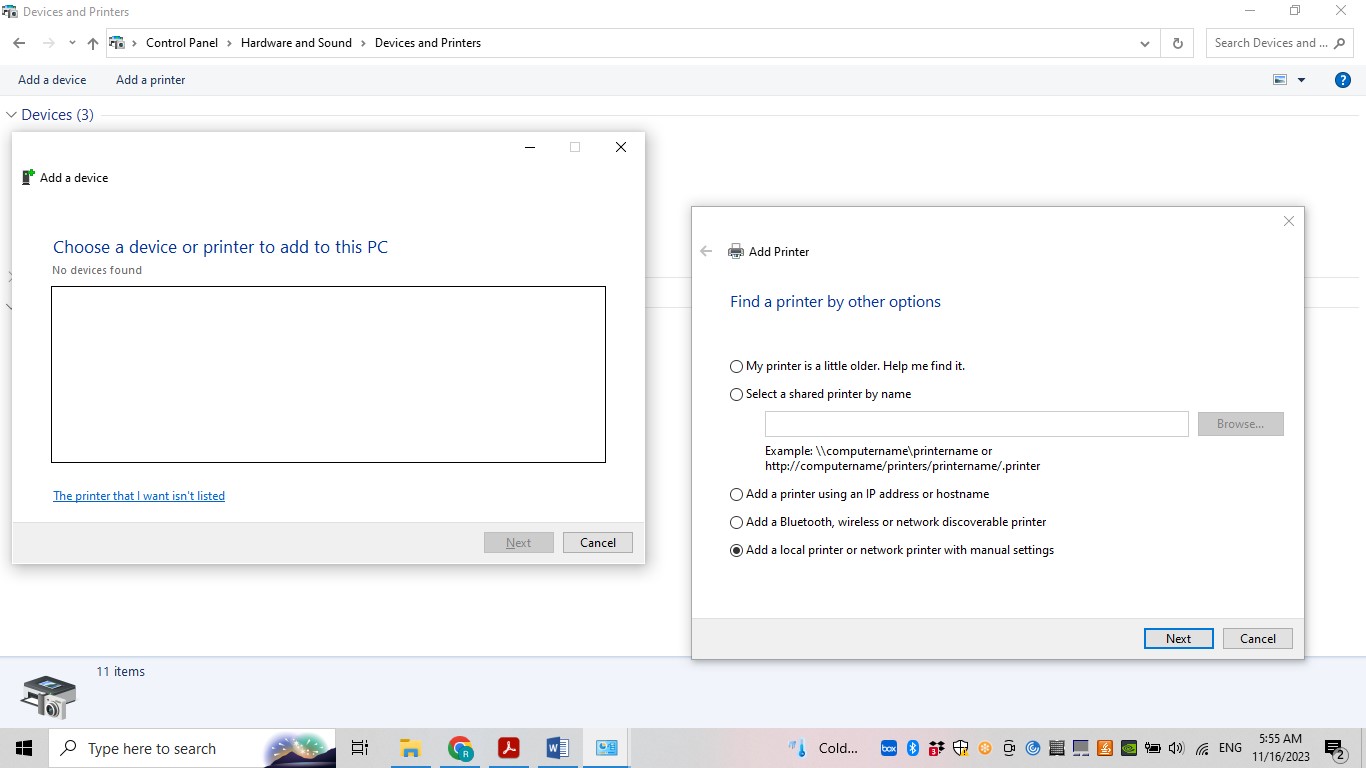Viewport: 1366px width, 768px height.
Task: Open the address bar history dropdown
Action: pos(1144,43)
